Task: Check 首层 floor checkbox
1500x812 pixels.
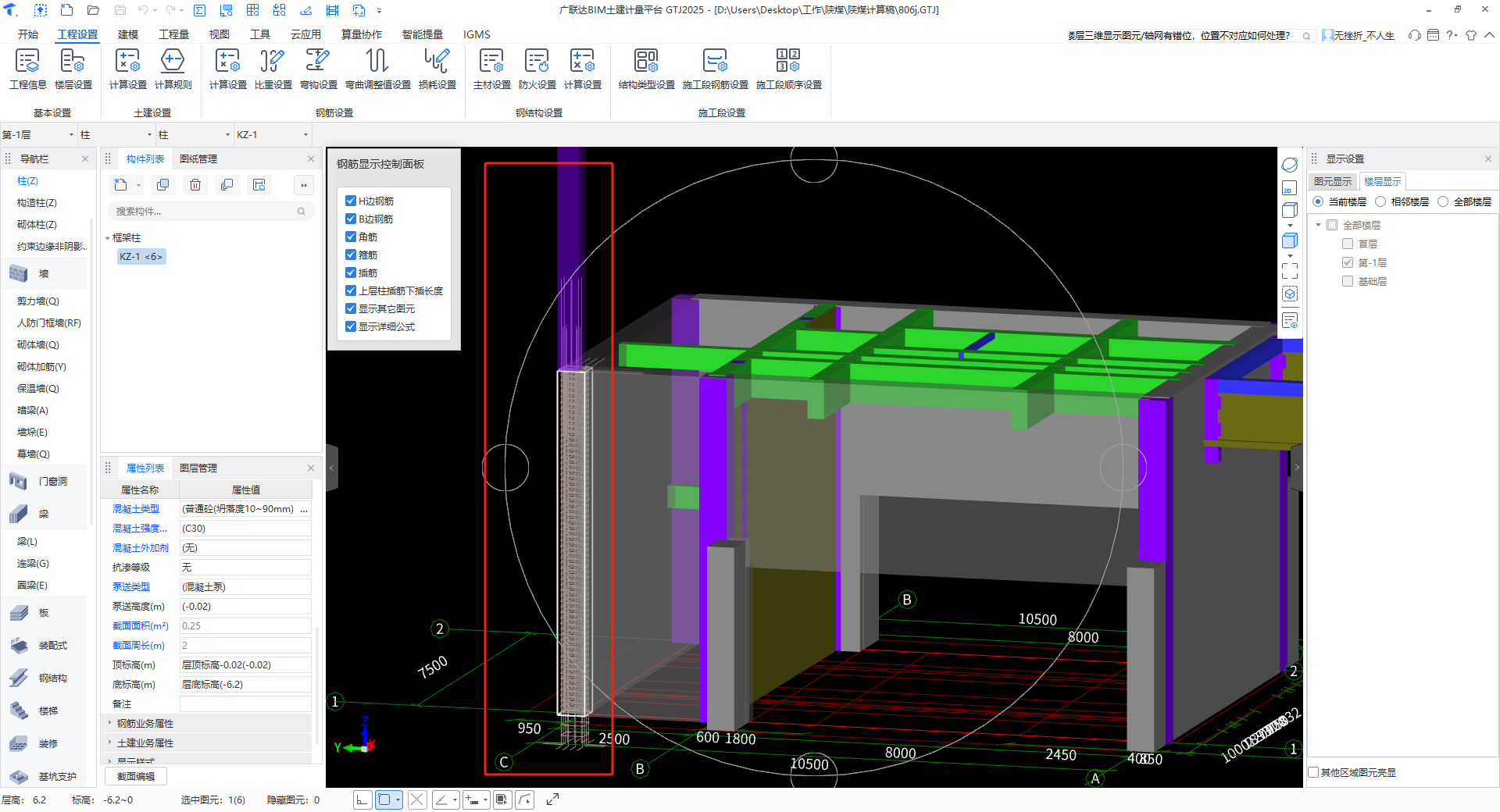Action: pos(1348,244)
